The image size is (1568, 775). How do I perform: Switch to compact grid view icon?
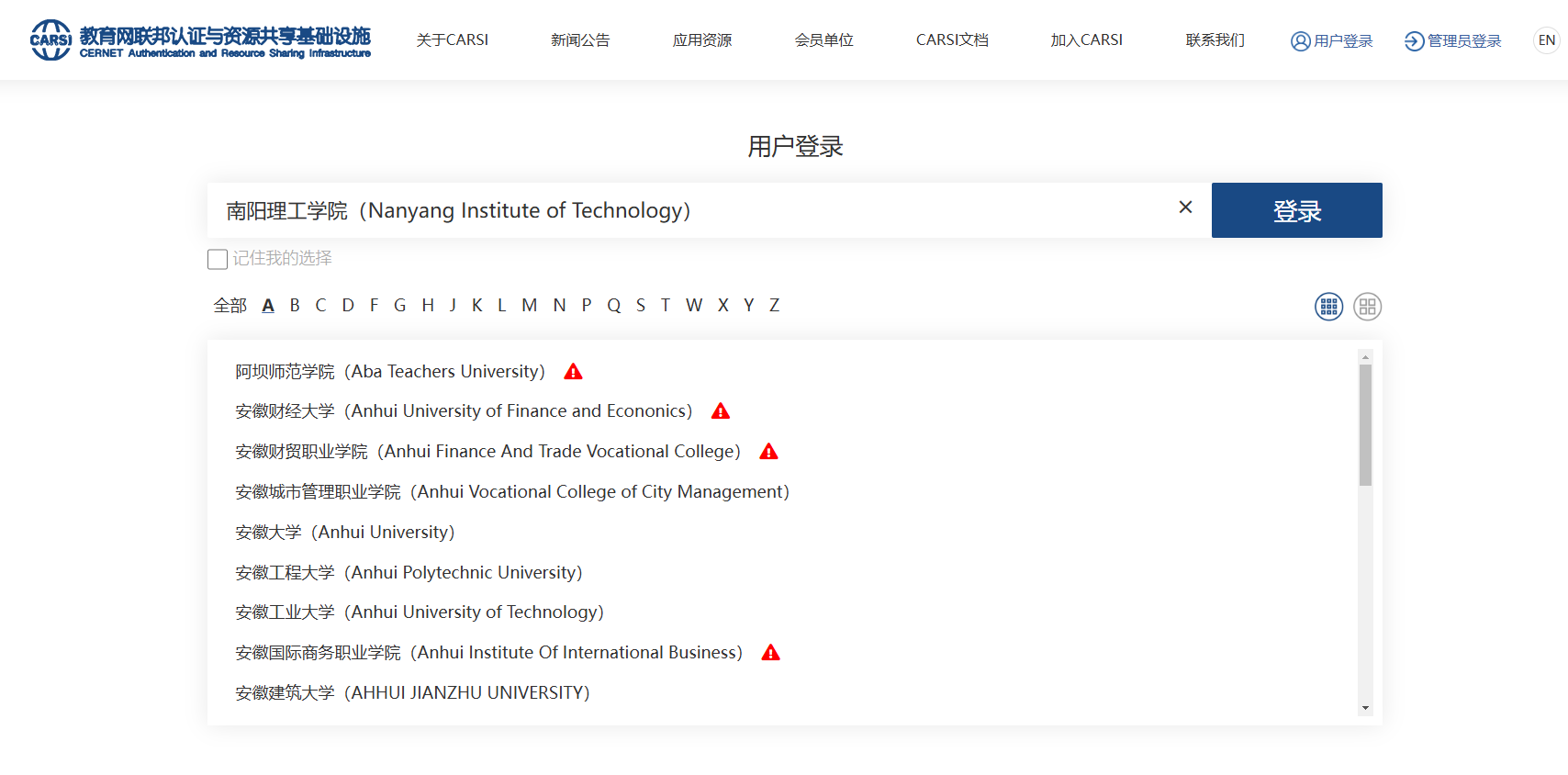[1328, 307]
